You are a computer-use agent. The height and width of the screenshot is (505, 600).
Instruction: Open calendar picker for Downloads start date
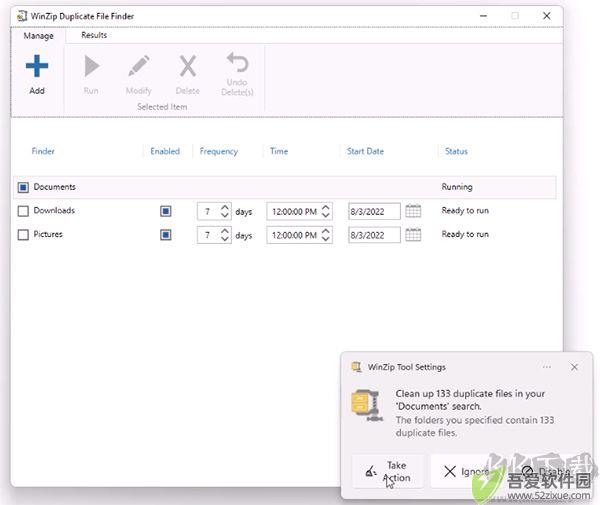(413, 211)
